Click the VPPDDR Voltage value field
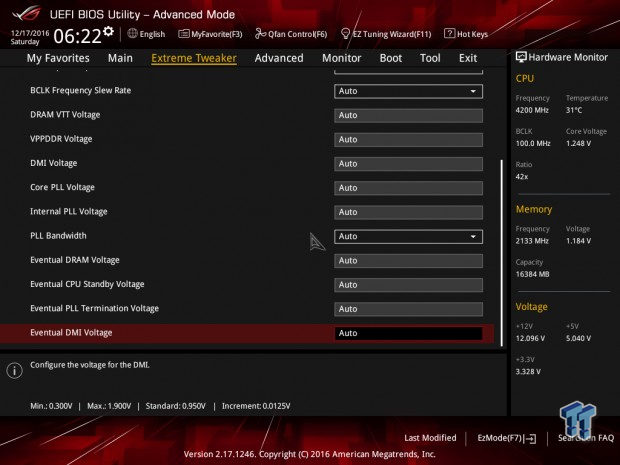This screenshot has height=465, width=620. pos(408,140)
